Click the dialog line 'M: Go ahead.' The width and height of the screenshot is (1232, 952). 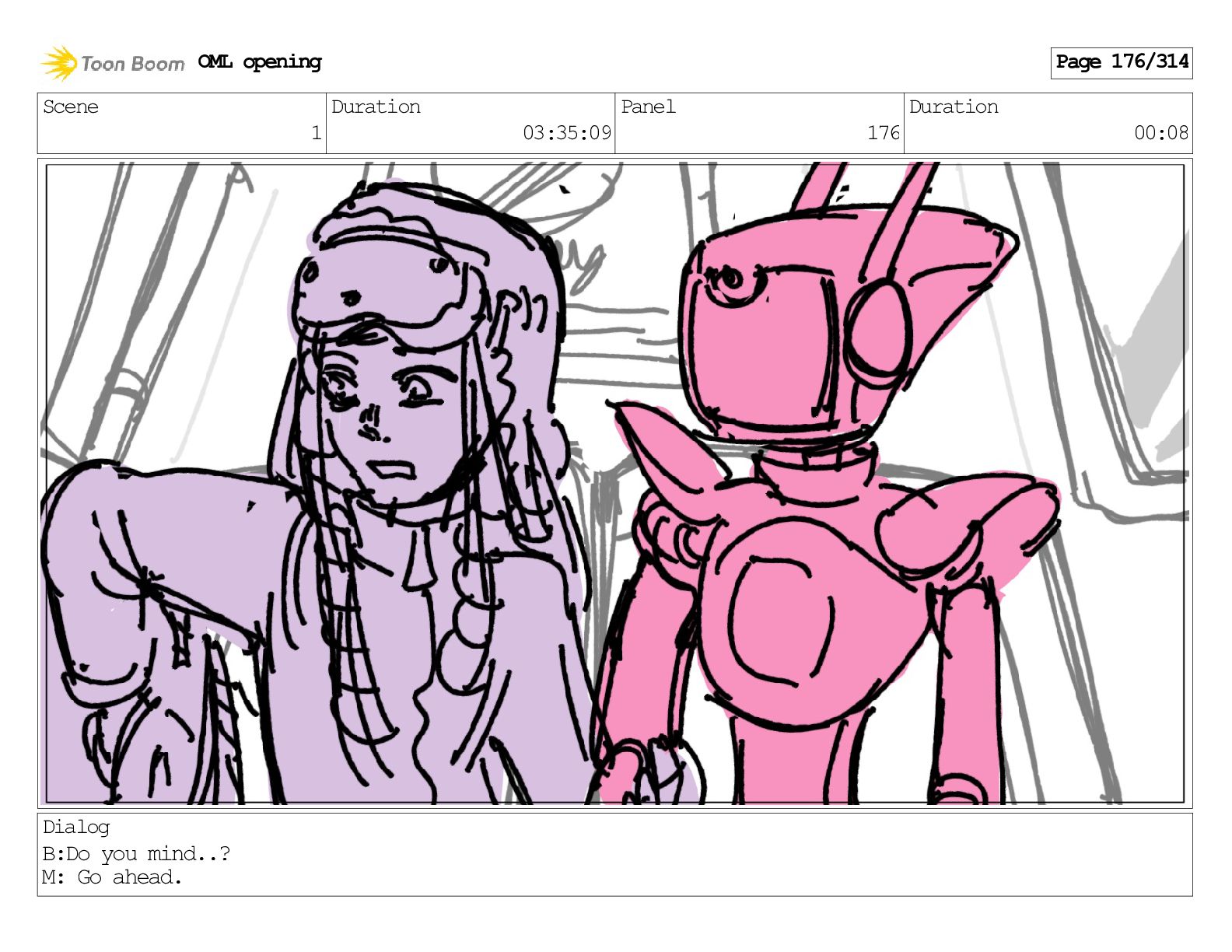point(112,877)
